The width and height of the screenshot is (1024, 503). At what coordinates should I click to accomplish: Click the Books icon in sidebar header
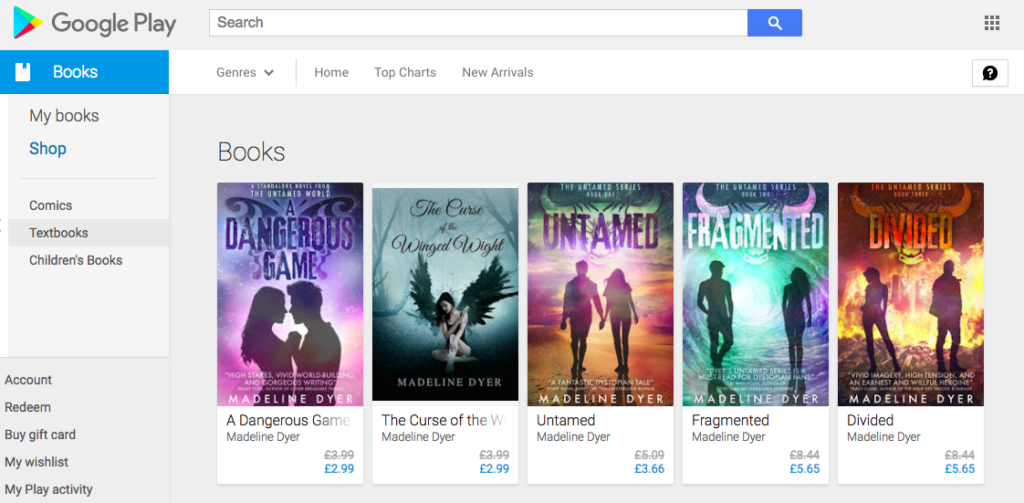tap(23, 72)
